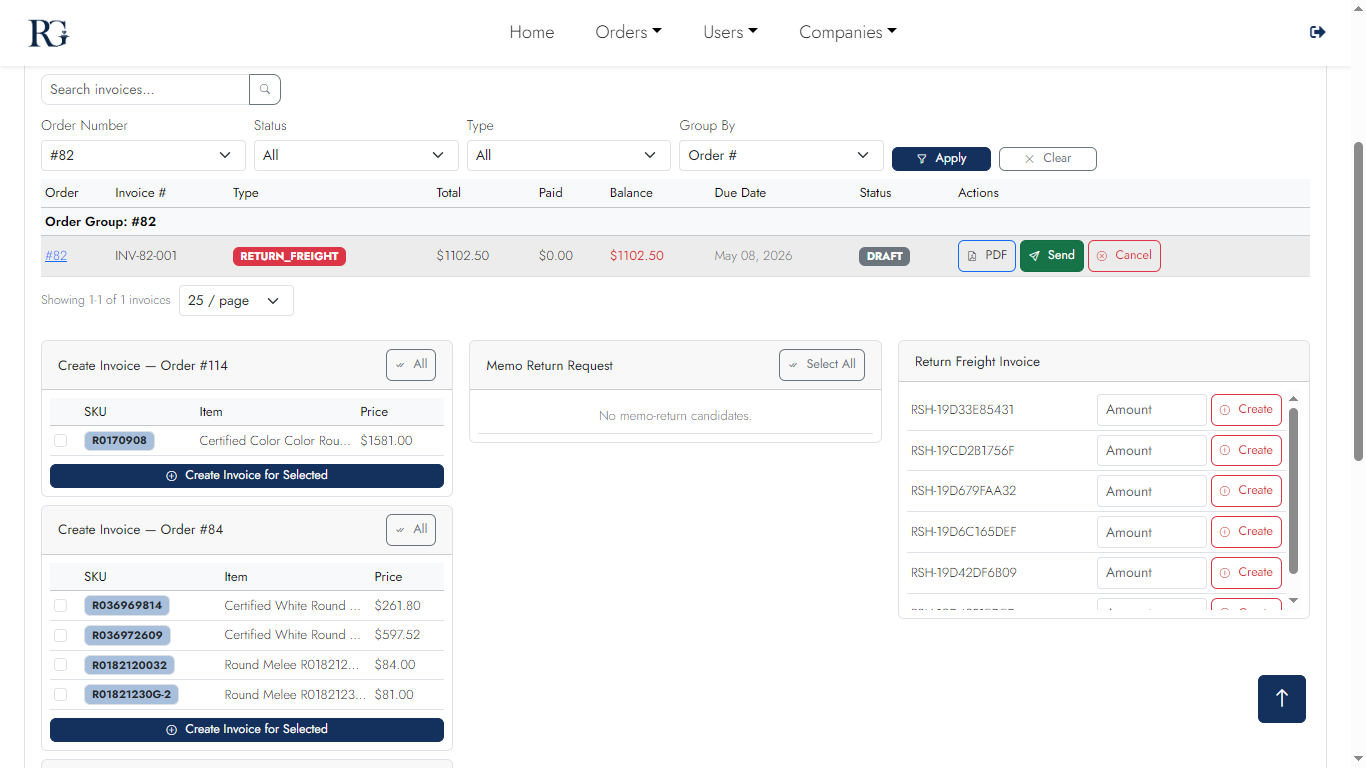
Task: Check the checkbox for SKU R01821230G-2
Action: click(x=60, y=694)
